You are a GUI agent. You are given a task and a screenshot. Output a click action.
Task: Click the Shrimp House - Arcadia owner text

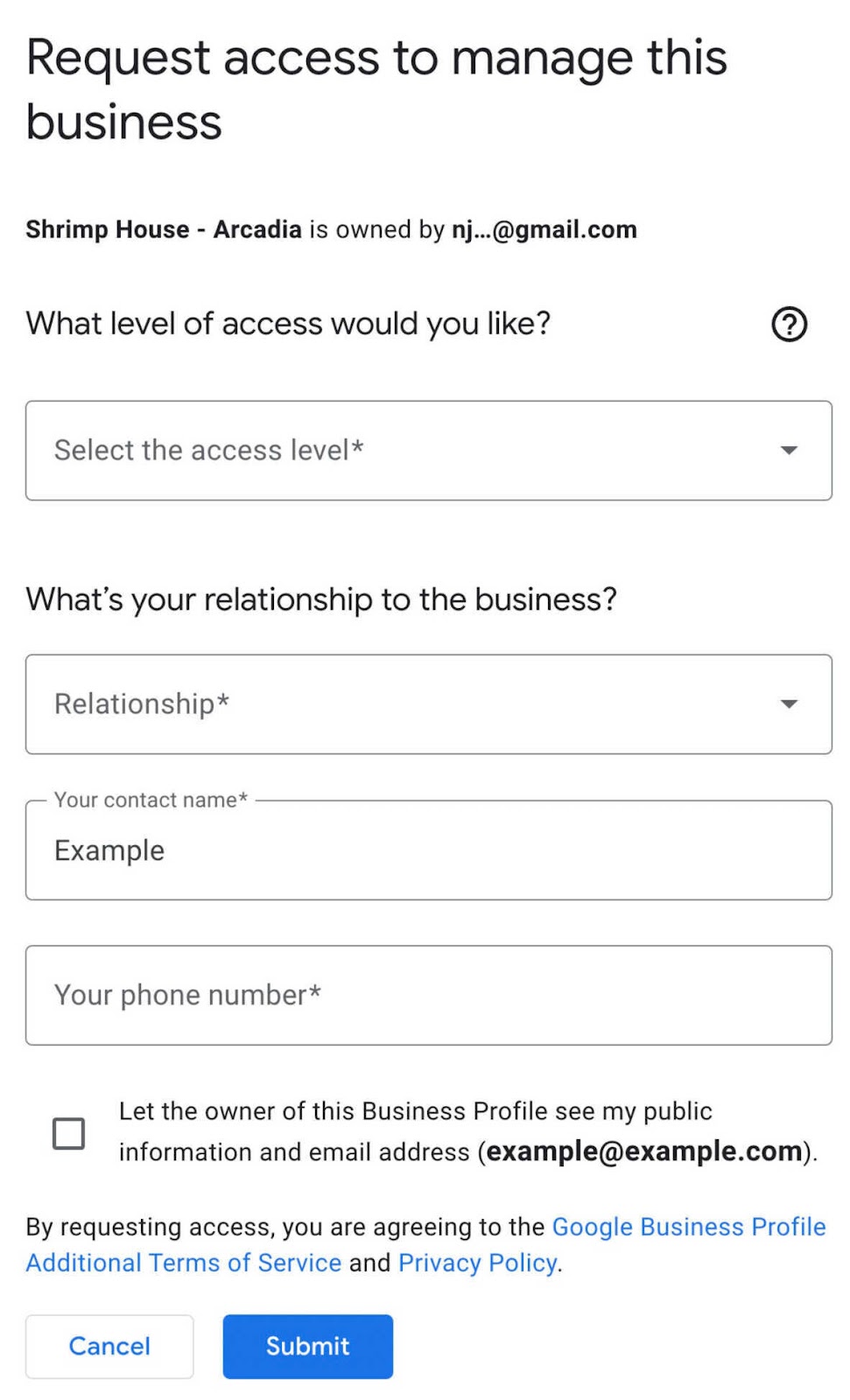click(331, 229)
